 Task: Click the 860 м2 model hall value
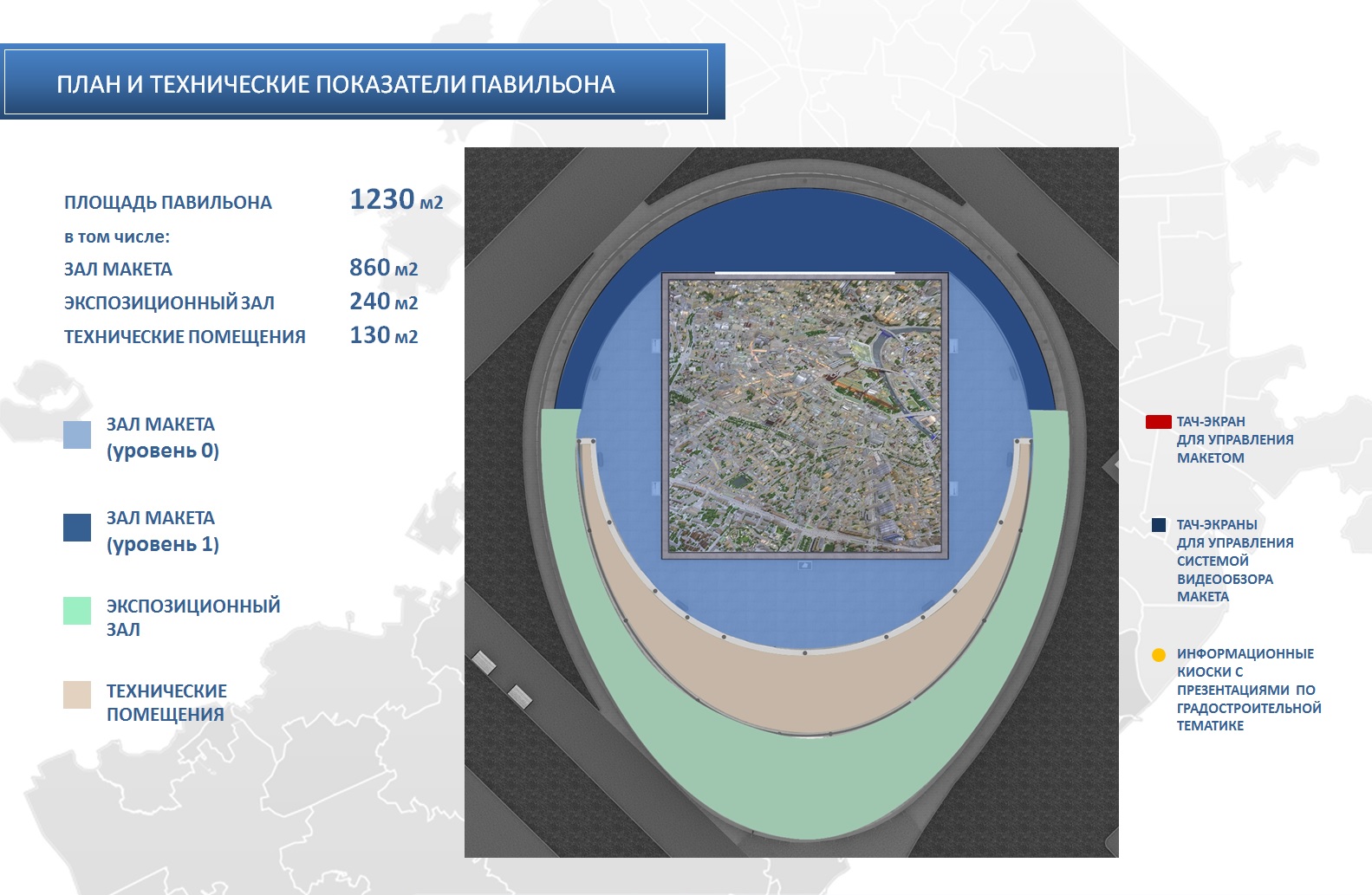click(383, 269)
